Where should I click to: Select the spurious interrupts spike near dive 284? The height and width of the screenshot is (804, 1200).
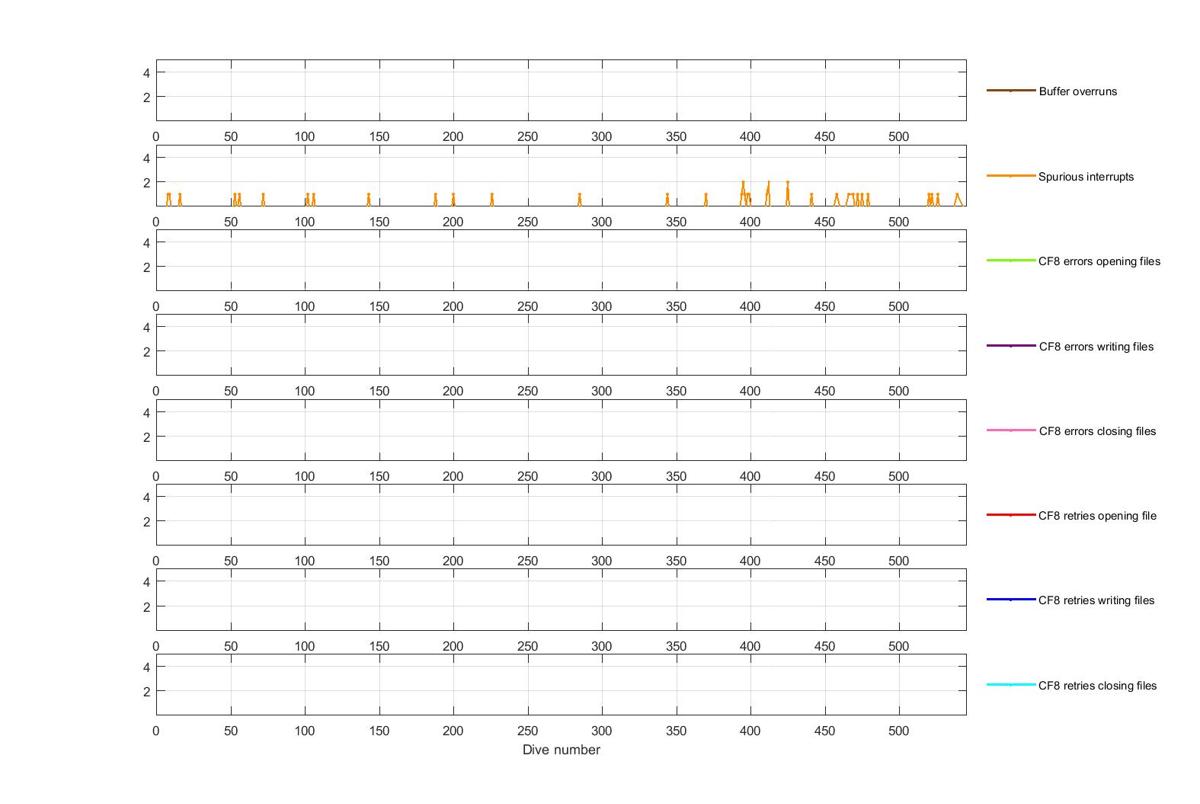point(580,199)
